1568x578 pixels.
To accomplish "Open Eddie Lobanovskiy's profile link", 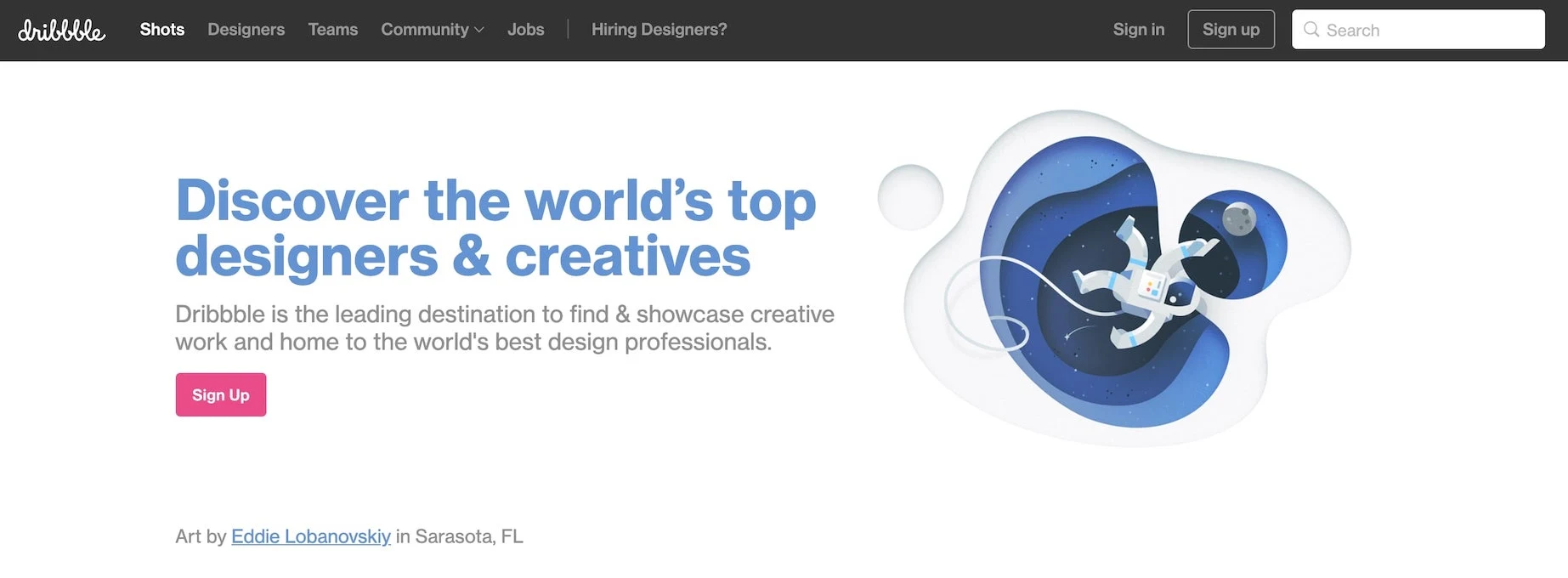I will click(x=310, y=536).
